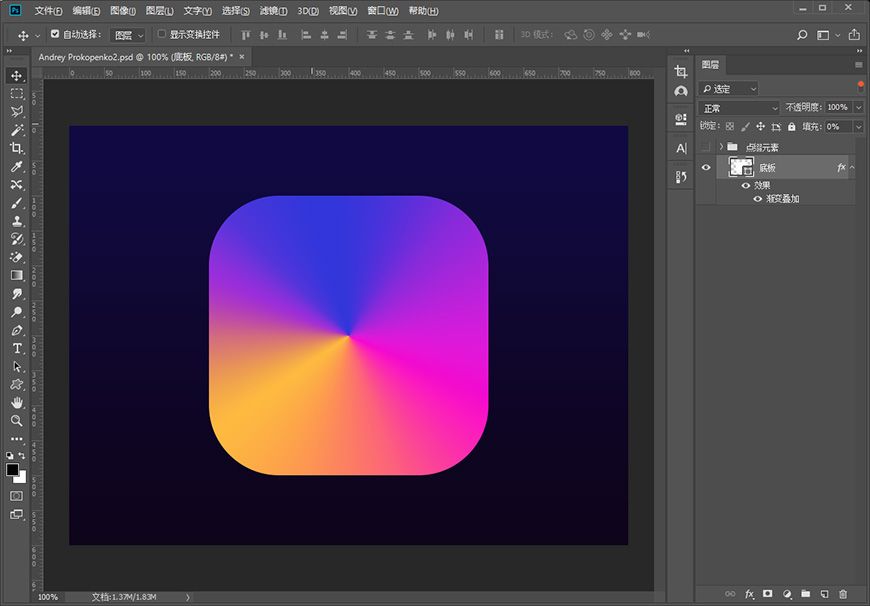Open the 滤镜(T) menu
The image size is (870, 606).
tap(274, 11)
